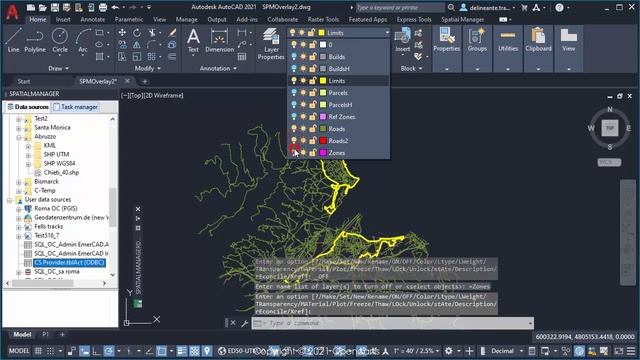Lock the ParcelsH layer padlock
640x360 pixels.
point(313,104)
